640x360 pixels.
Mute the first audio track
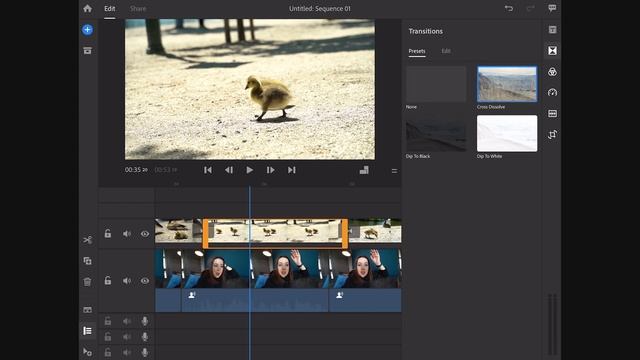[x=127, y=321]
